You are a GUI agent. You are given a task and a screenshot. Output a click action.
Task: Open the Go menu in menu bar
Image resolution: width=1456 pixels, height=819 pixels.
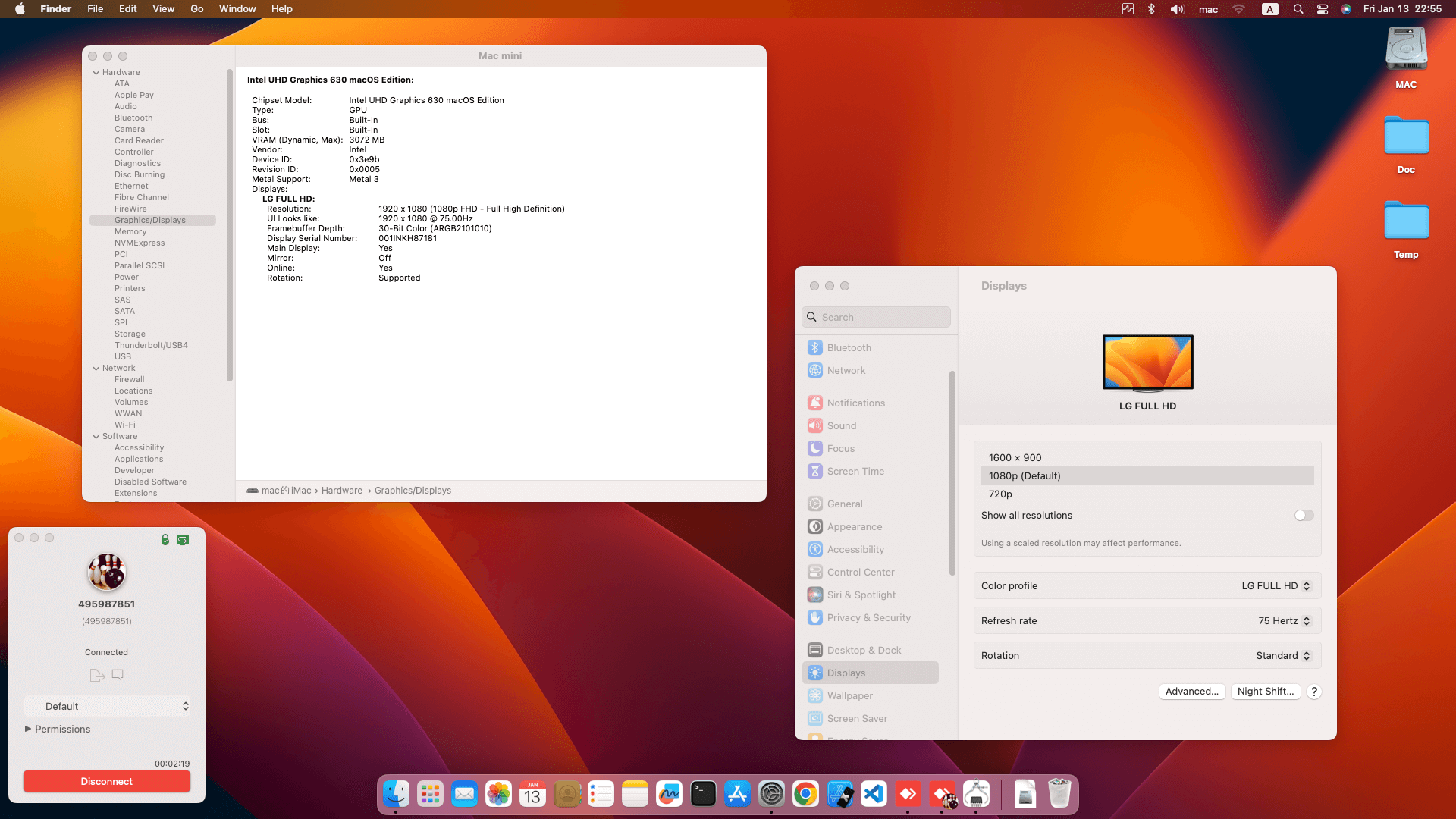tap(196, 8)
